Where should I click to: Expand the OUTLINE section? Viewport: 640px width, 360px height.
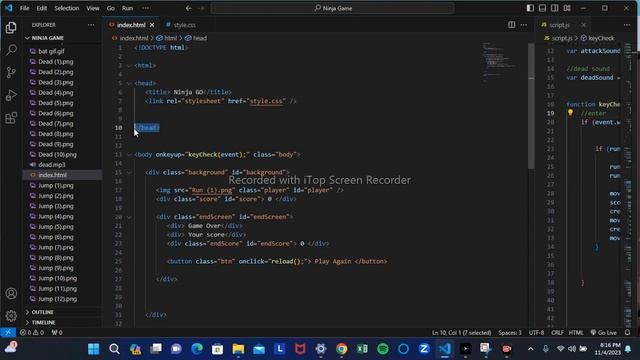click(x=41, y=312)
